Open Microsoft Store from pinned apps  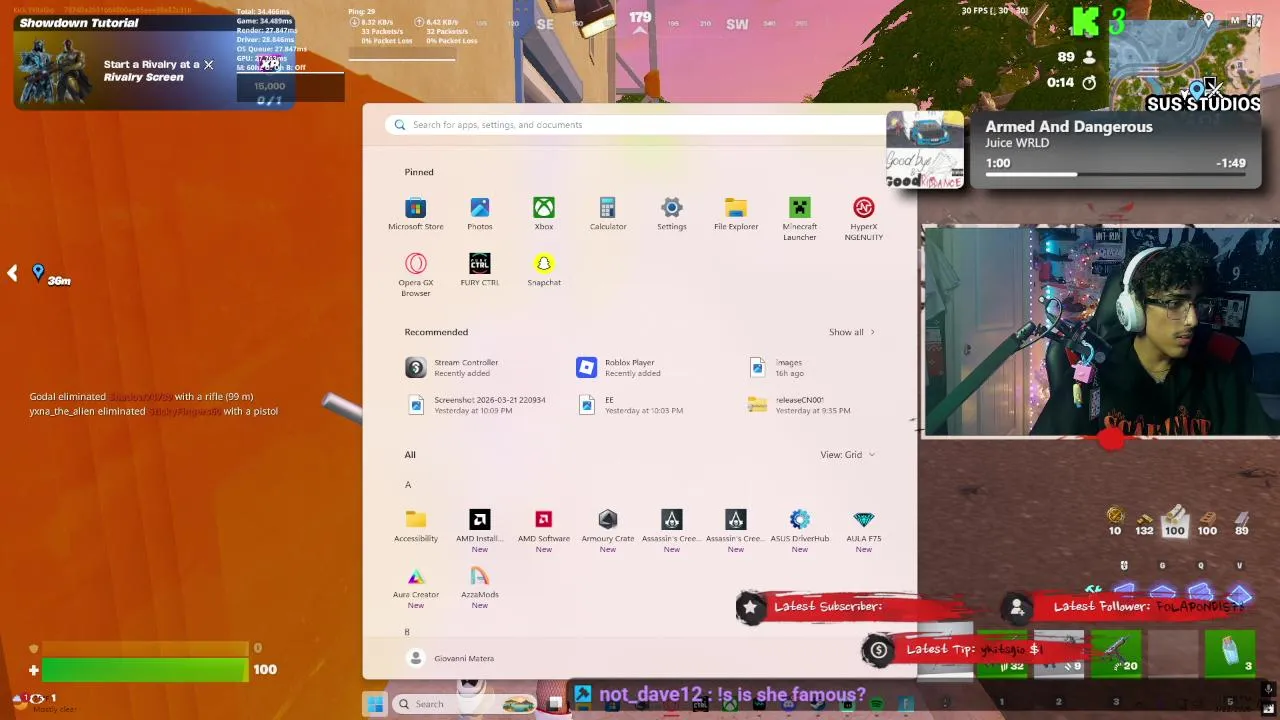[x=415, y=214]
